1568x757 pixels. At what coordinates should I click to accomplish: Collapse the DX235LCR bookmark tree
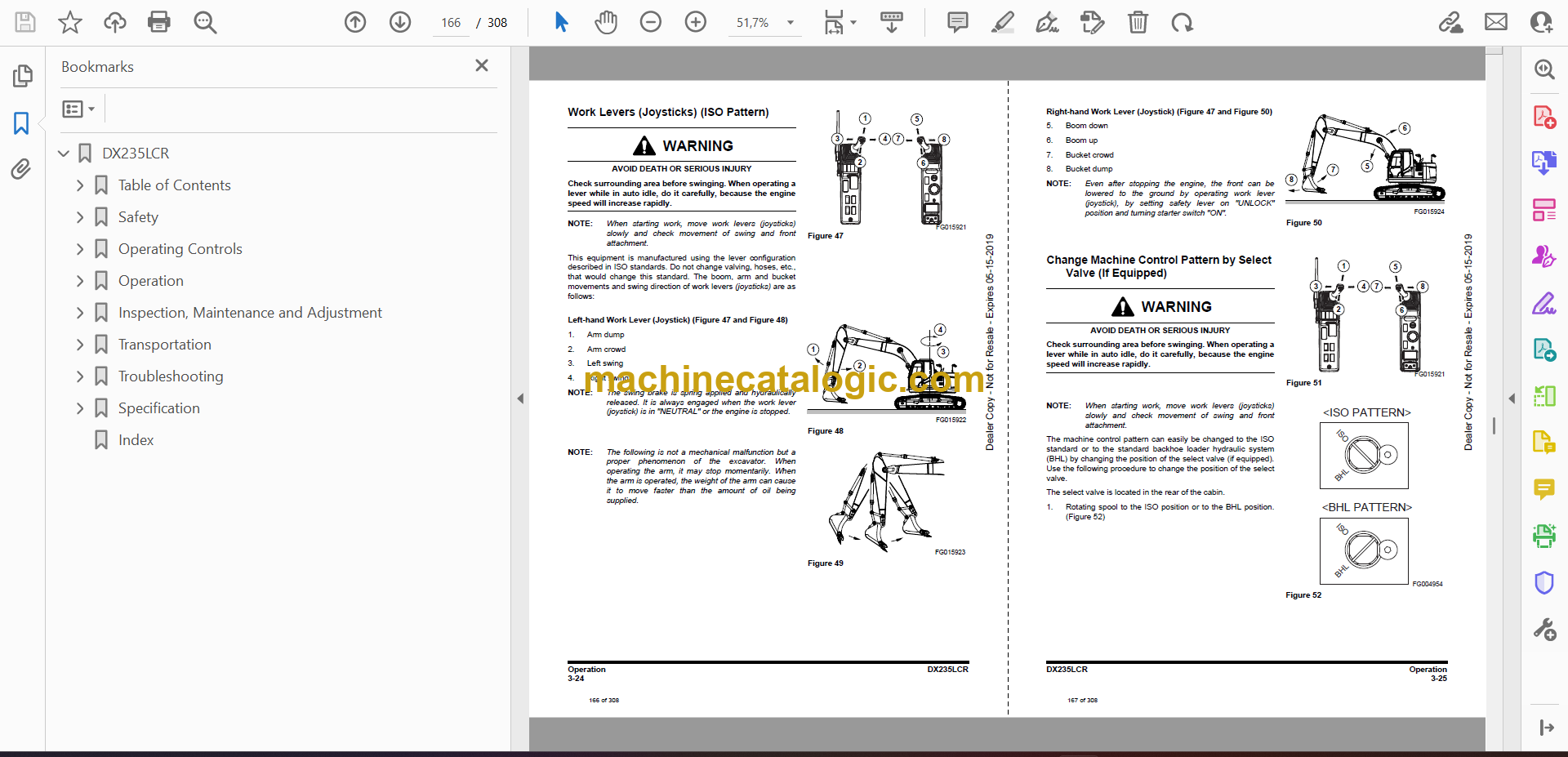pos(64,153)
